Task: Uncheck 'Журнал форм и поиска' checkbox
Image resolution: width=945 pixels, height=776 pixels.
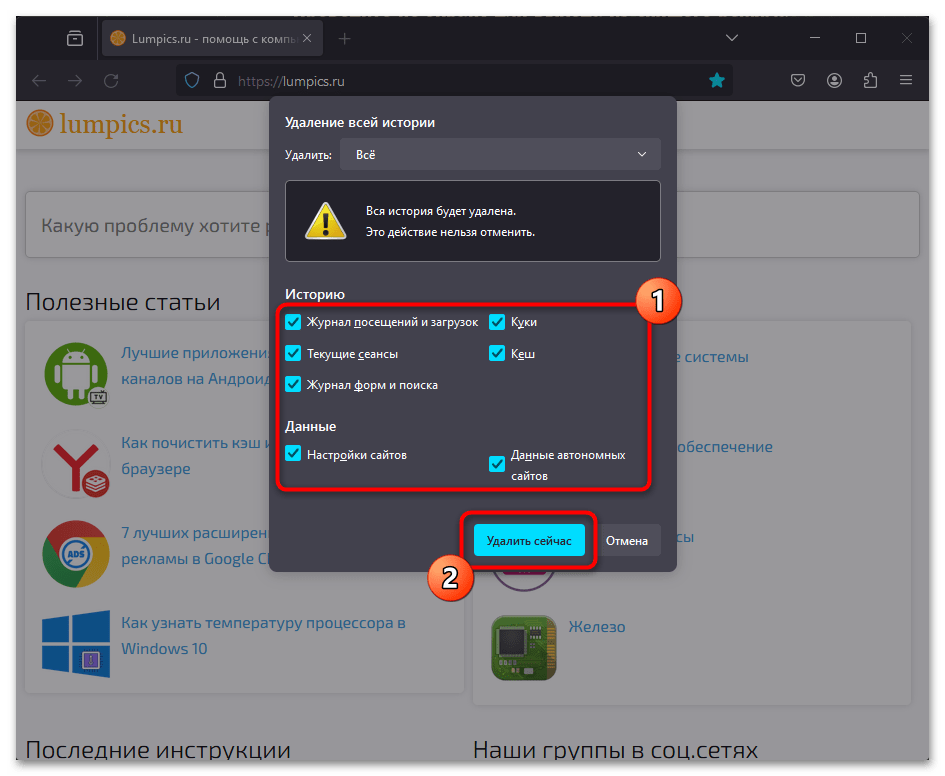Action: (x=293, y=384)
